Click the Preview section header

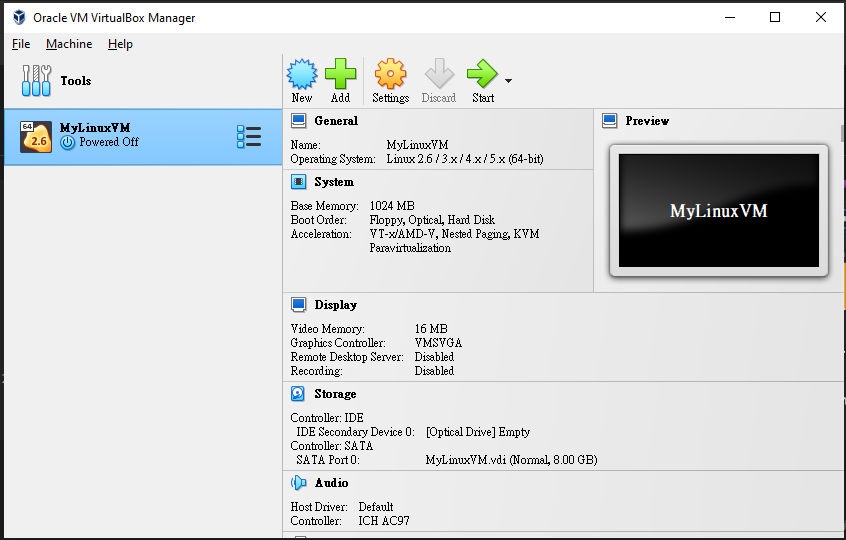pos(647,121)
